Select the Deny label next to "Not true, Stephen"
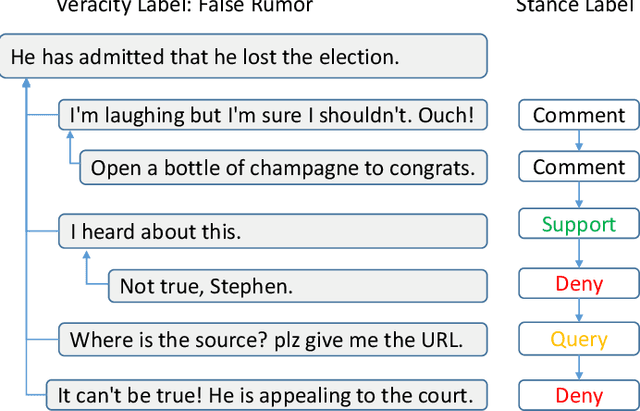The width and height of the screenshot is (640, 411). (578, 284)
